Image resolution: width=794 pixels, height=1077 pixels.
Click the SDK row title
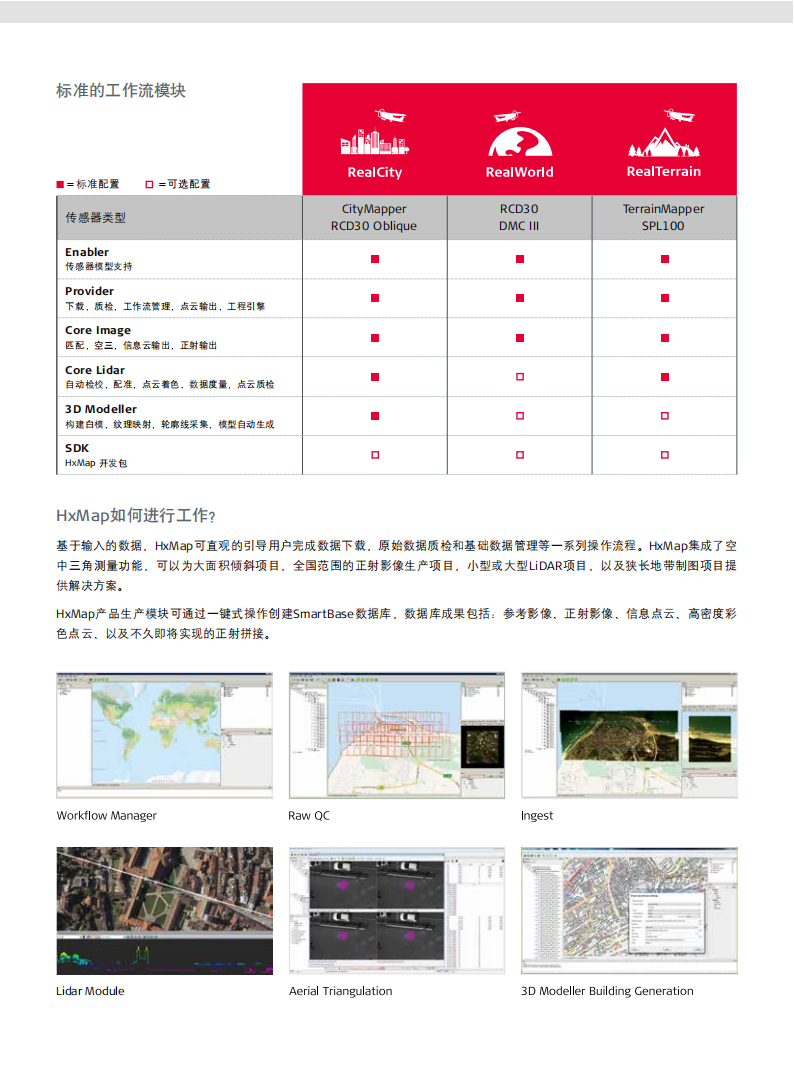click(77, 448)
